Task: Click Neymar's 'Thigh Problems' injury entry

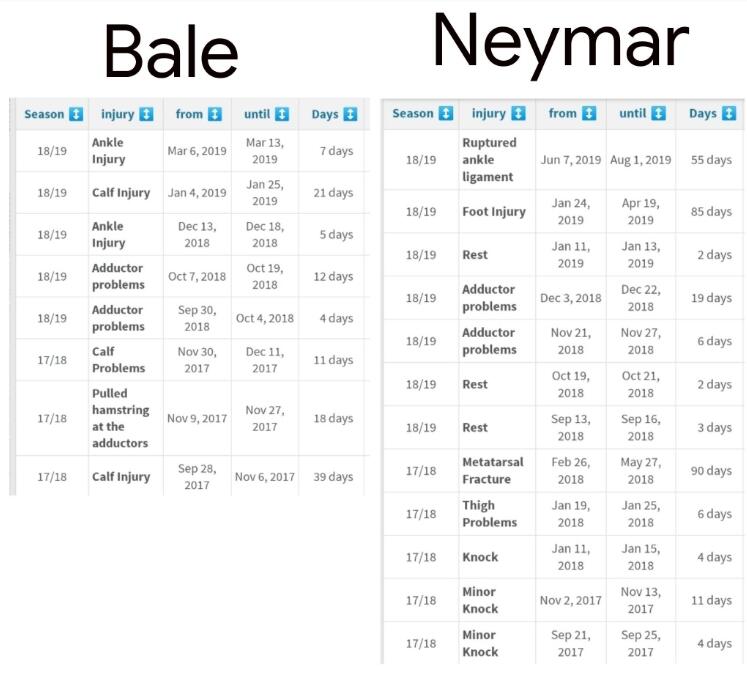Action: pos(489,513)
